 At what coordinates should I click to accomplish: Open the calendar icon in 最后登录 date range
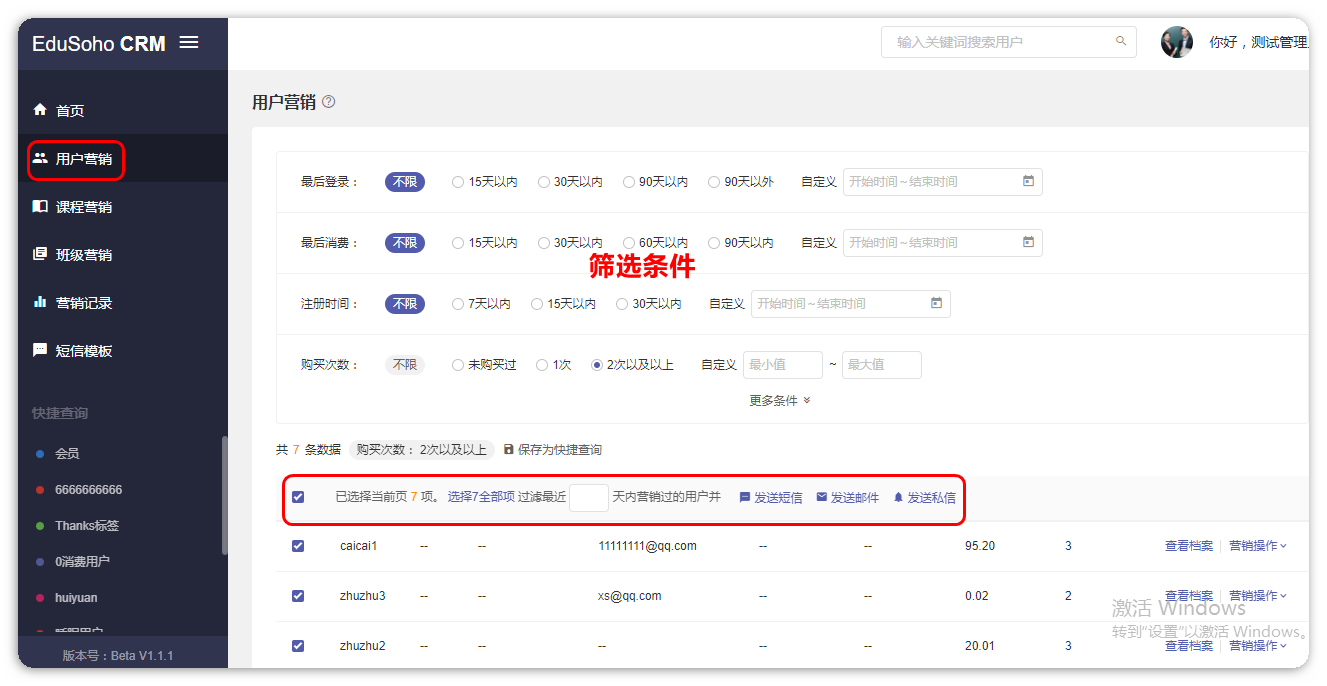tap(1028, 182)
